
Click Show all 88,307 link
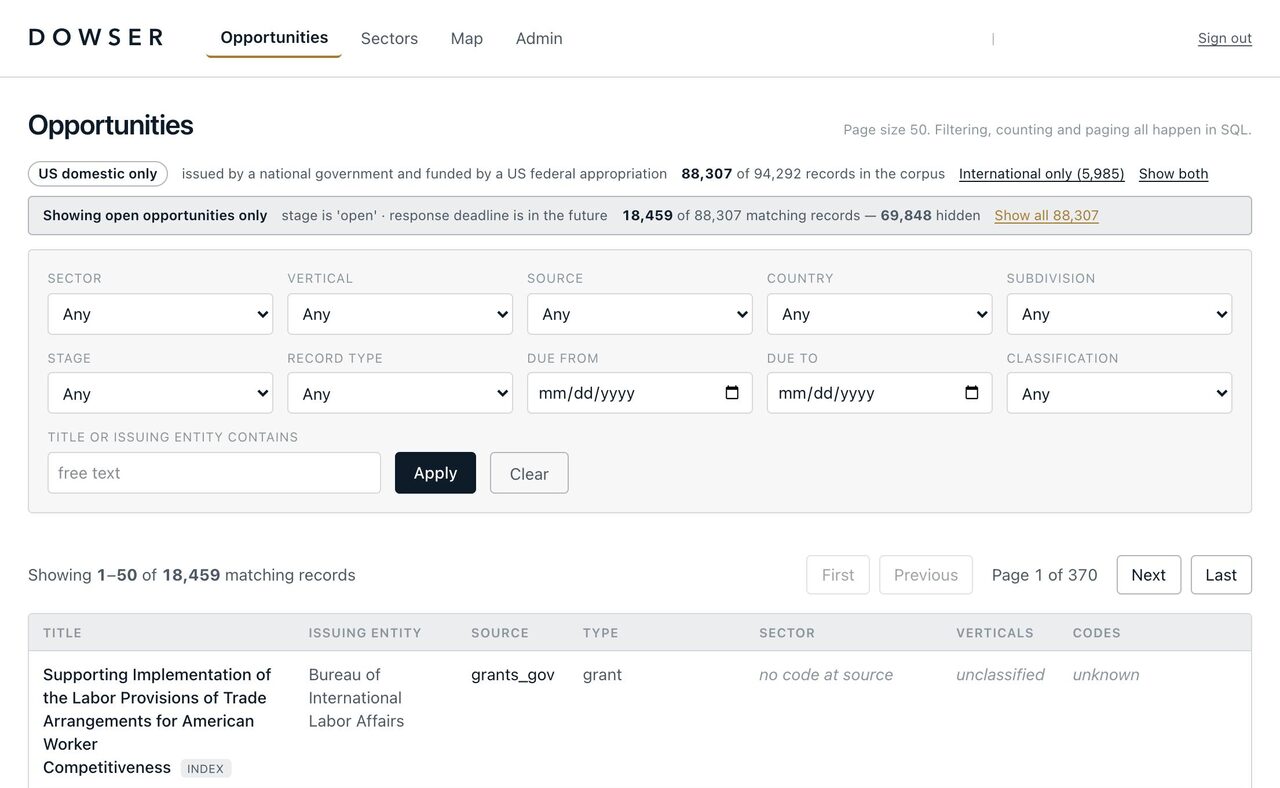[1046, 215]
